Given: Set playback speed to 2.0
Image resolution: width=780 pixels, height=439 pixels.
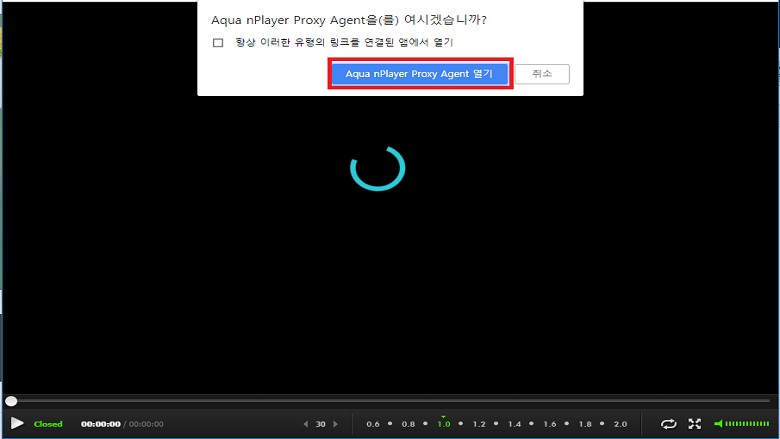Looking at the screenshot, I should pos(620,424).
